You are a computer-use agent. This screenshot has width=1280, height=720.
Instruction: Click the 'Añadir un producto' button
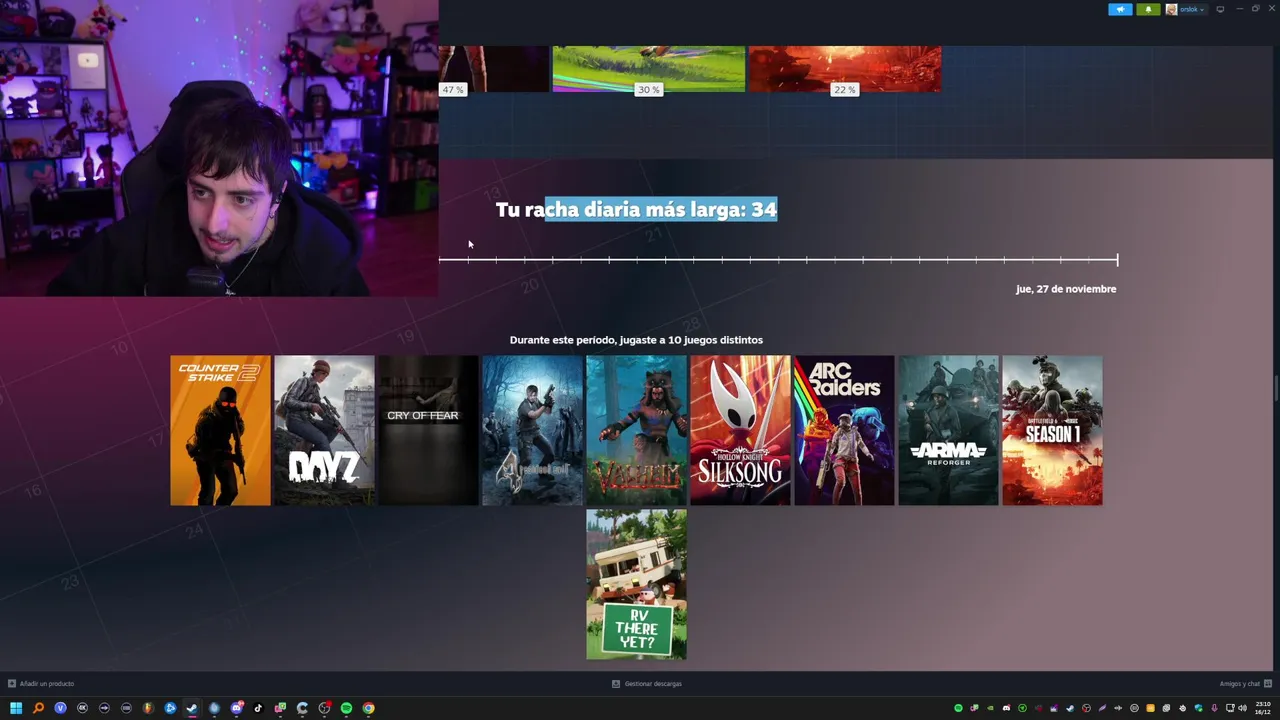coord(41,684)
